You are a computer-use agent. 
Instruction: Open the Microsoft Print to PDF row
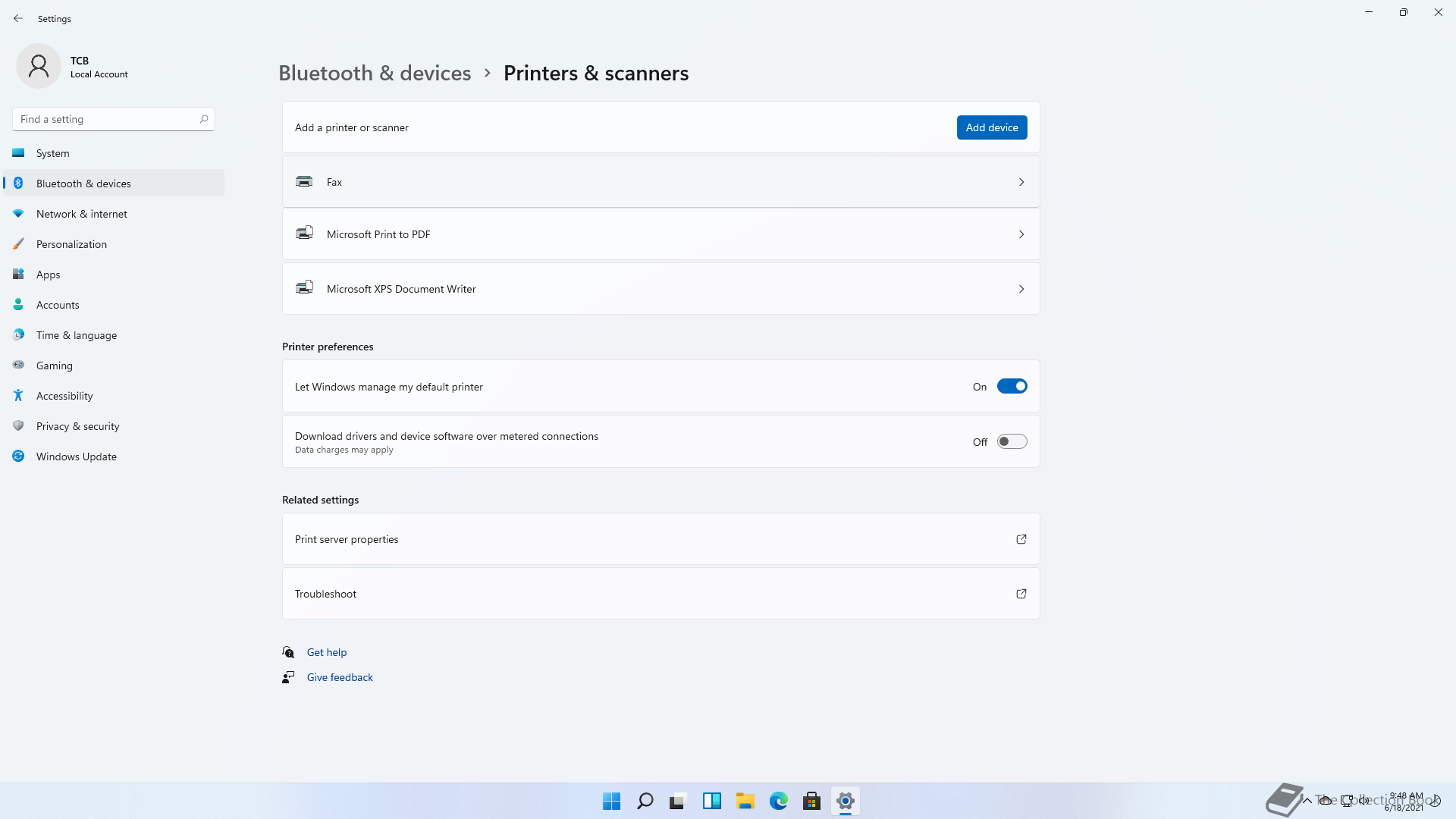[661, 234]
